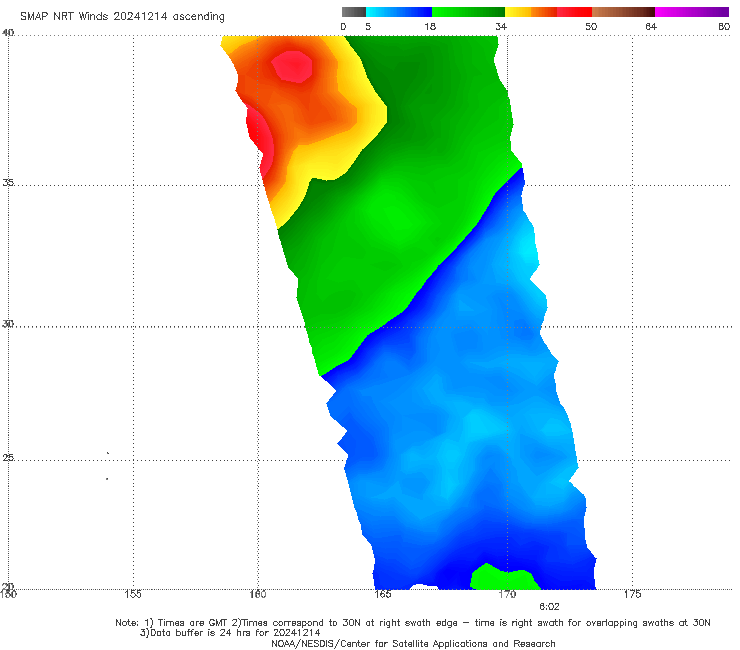Click the yellow-orange segment of the color bar
Image resolution: width=740 pixels, height=650 pixels.
(x=531, y=12)
